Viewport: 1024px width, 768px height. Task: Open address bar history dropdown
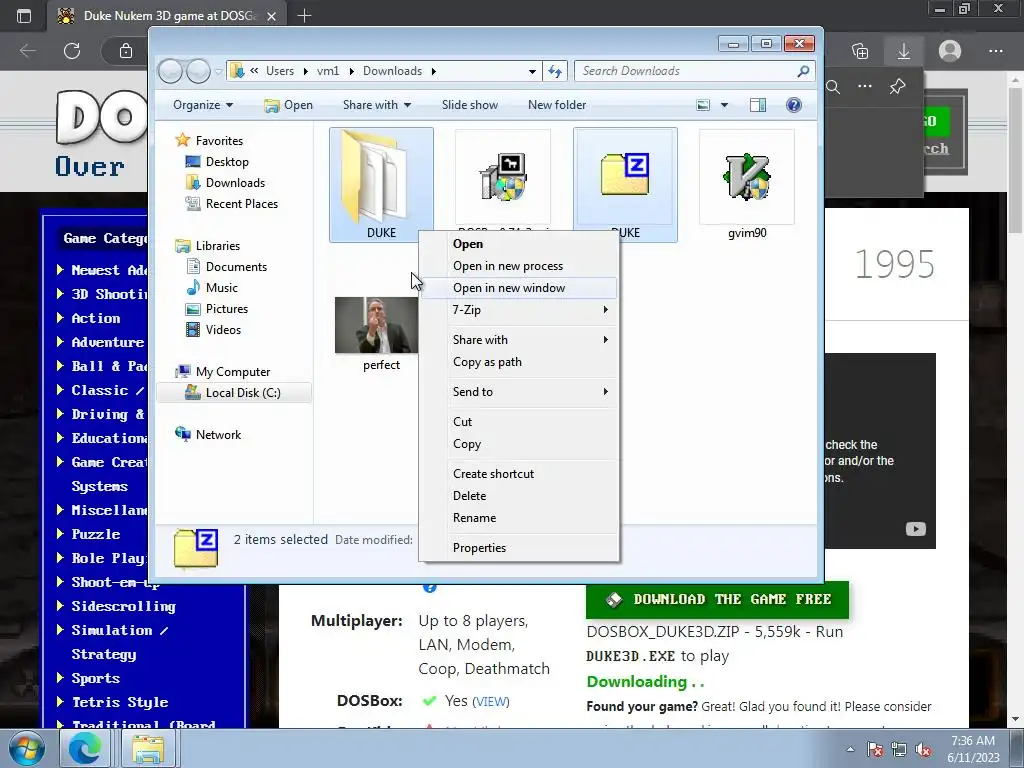pyautogui.click(x=532, y=71)
